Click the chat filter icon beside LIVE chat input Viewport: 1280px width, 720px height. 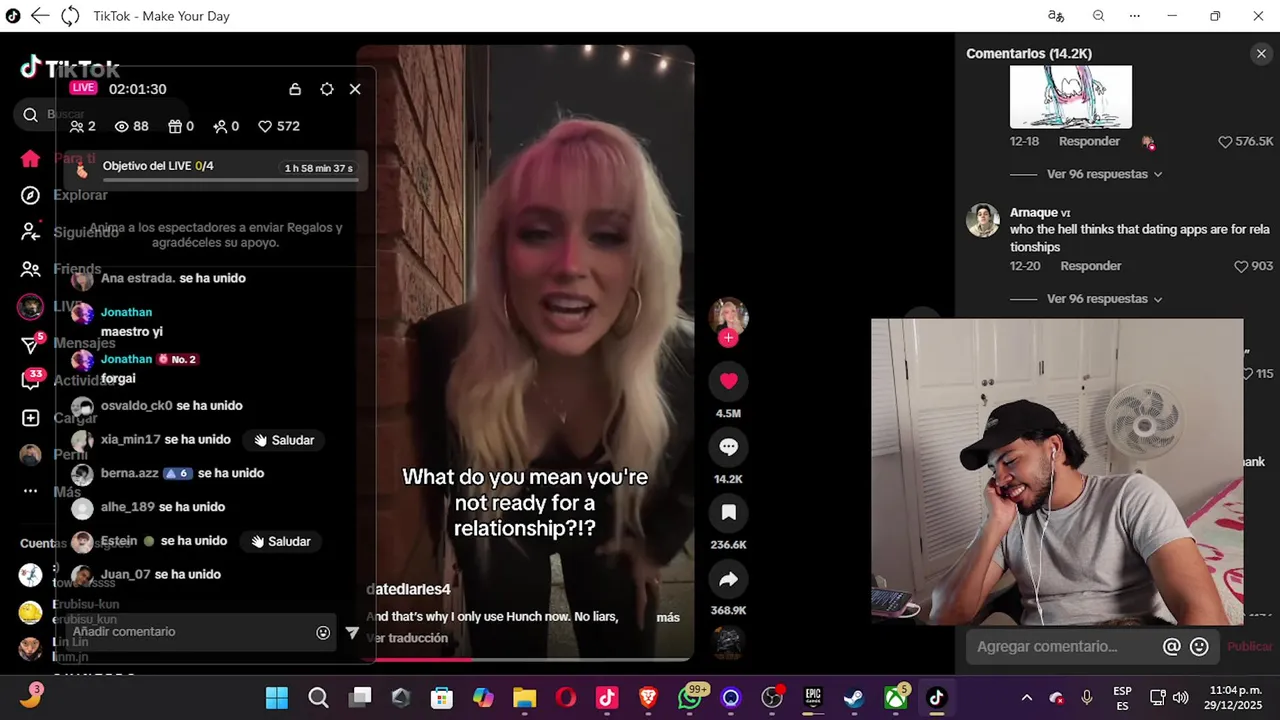pyautogui.click(x=352, y=632)
